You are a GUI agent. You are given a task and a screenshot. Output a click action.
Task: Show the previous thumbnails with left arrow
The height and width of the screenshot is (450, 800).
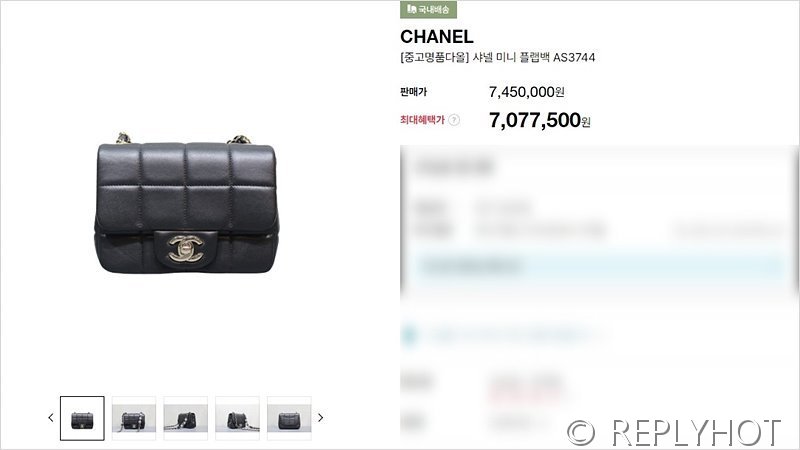tap(51, 418)
